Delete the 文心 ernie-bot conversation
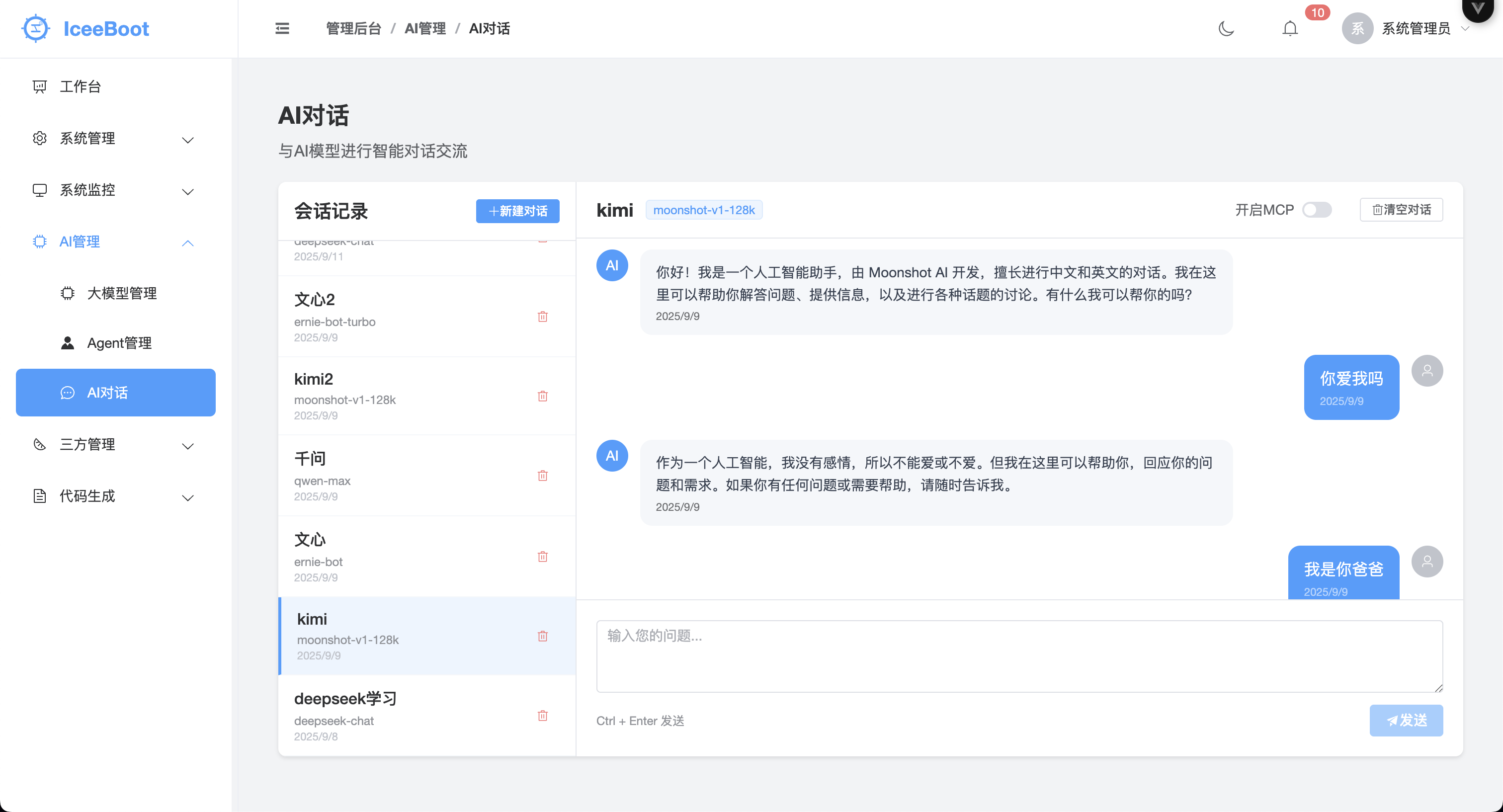Screen dimensions: 1503x812 point(543,556)
